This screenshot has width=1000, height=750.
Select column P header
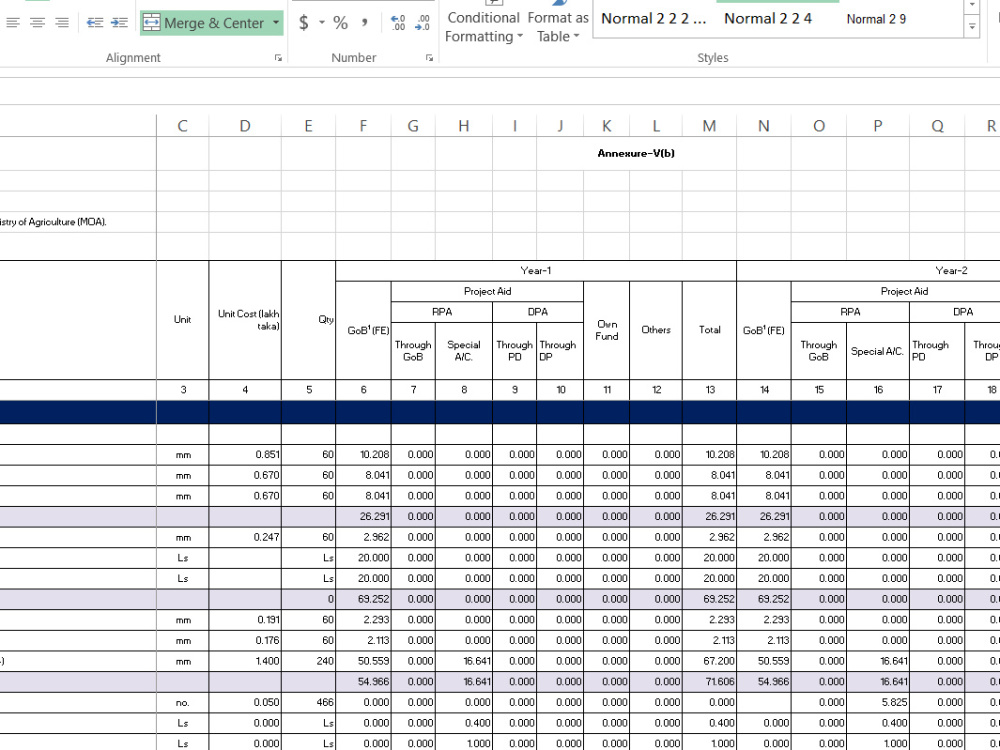click(878, 126)
